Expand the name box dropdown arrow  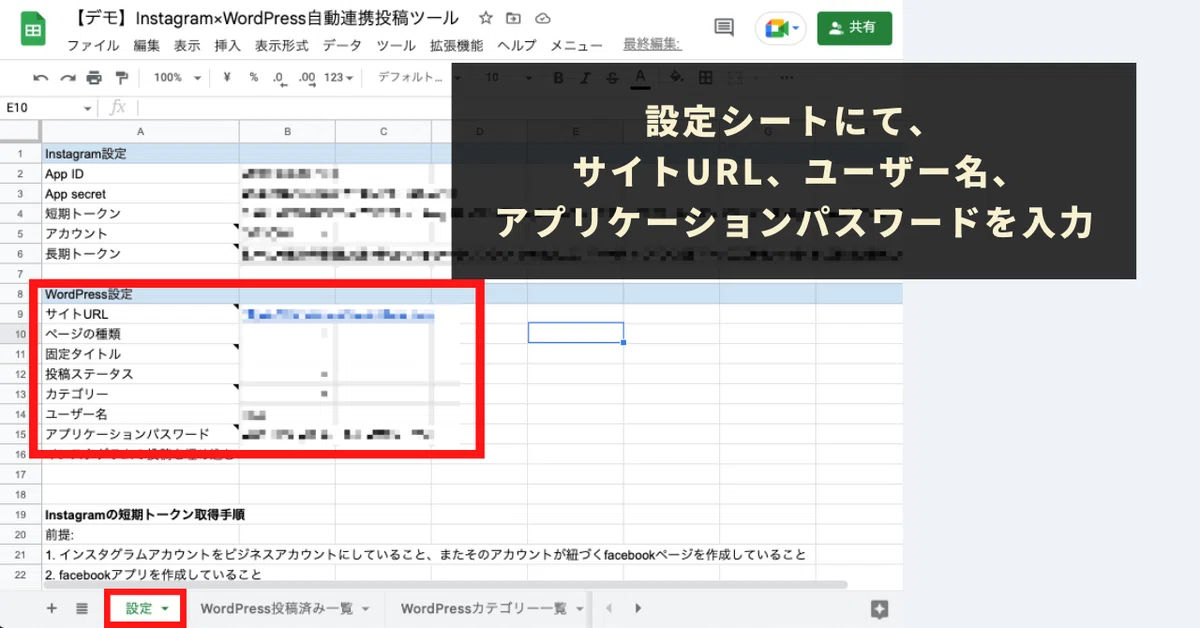point(88,108)
